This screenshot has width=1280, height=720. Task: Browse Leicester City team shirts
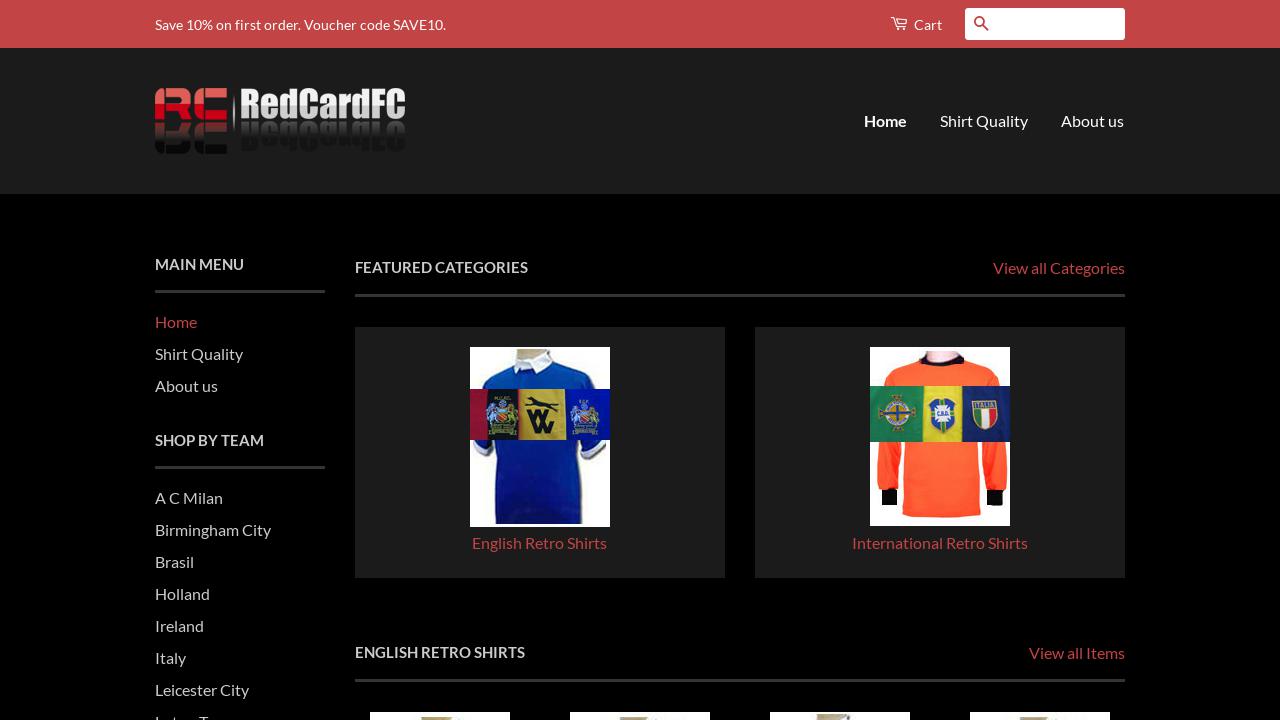tap(202, 690)
